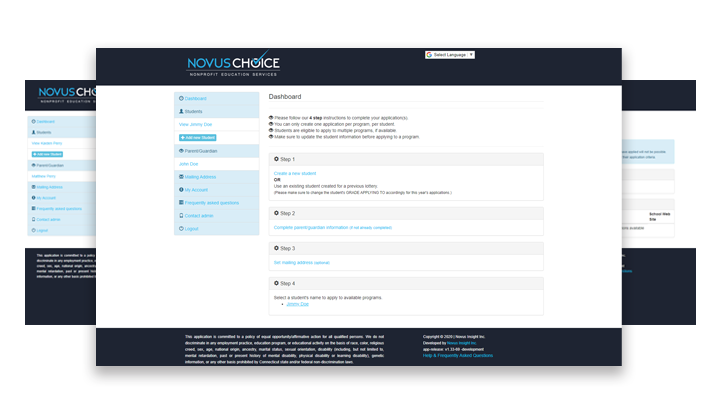This screenshot has height=400, width=720.
Task: Click the Frequently asked questions list icon in front sidebar
Action: (181, 202)
